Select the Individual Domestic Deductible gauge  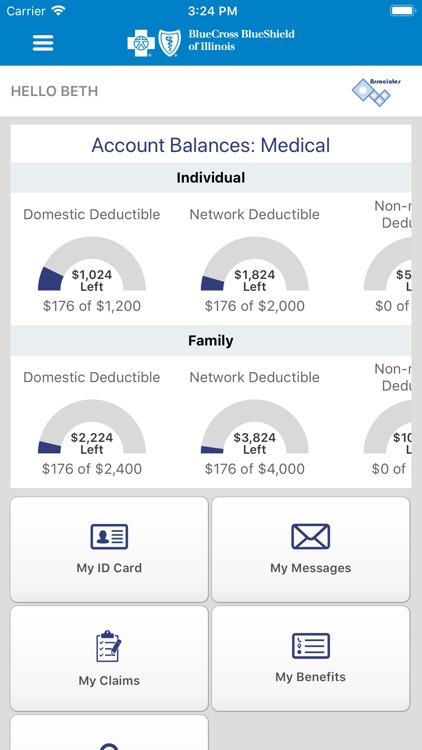(92, 264)
